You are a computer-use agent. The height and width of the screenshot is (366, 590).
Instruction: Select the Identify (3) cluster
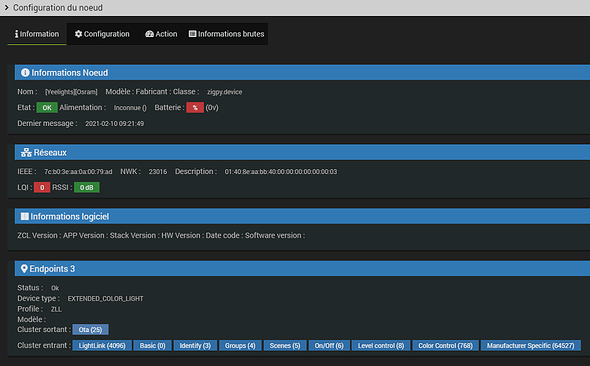click(x=195, y=345)
